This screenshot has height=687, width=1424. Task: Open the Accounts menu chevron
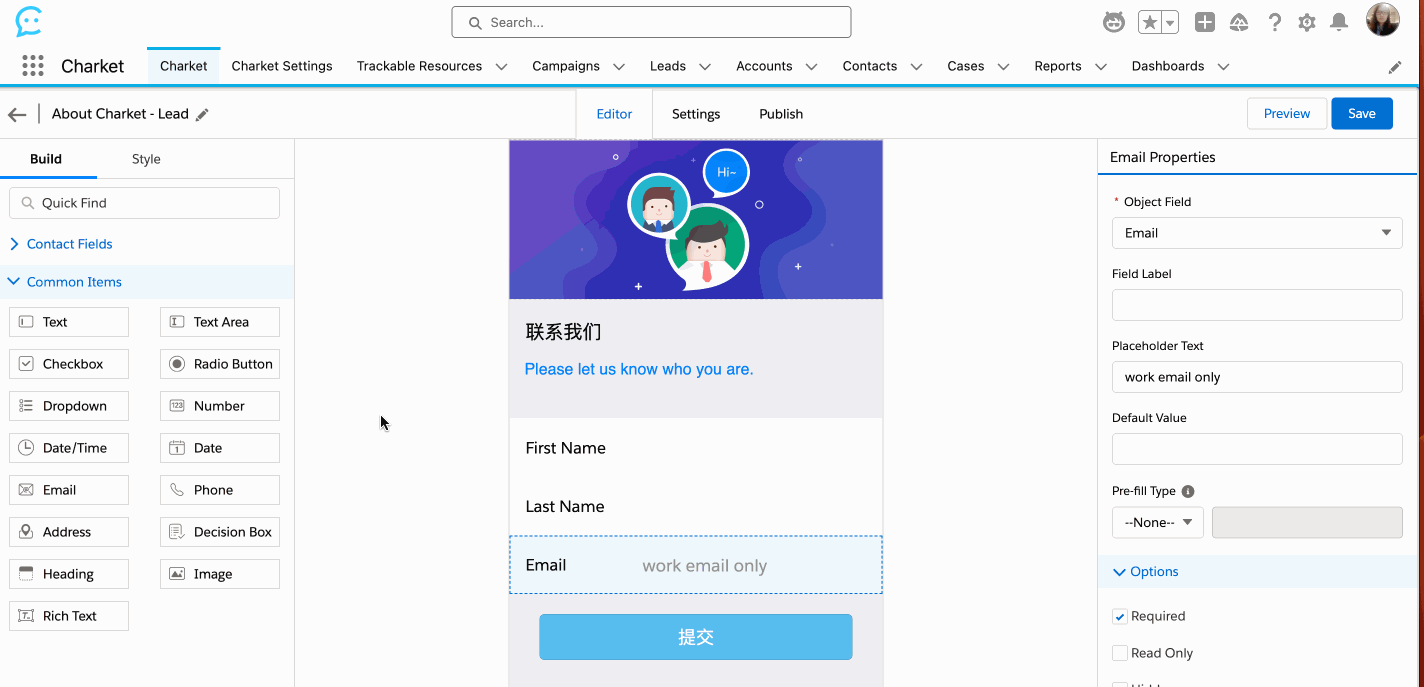(x=811, y=67)
